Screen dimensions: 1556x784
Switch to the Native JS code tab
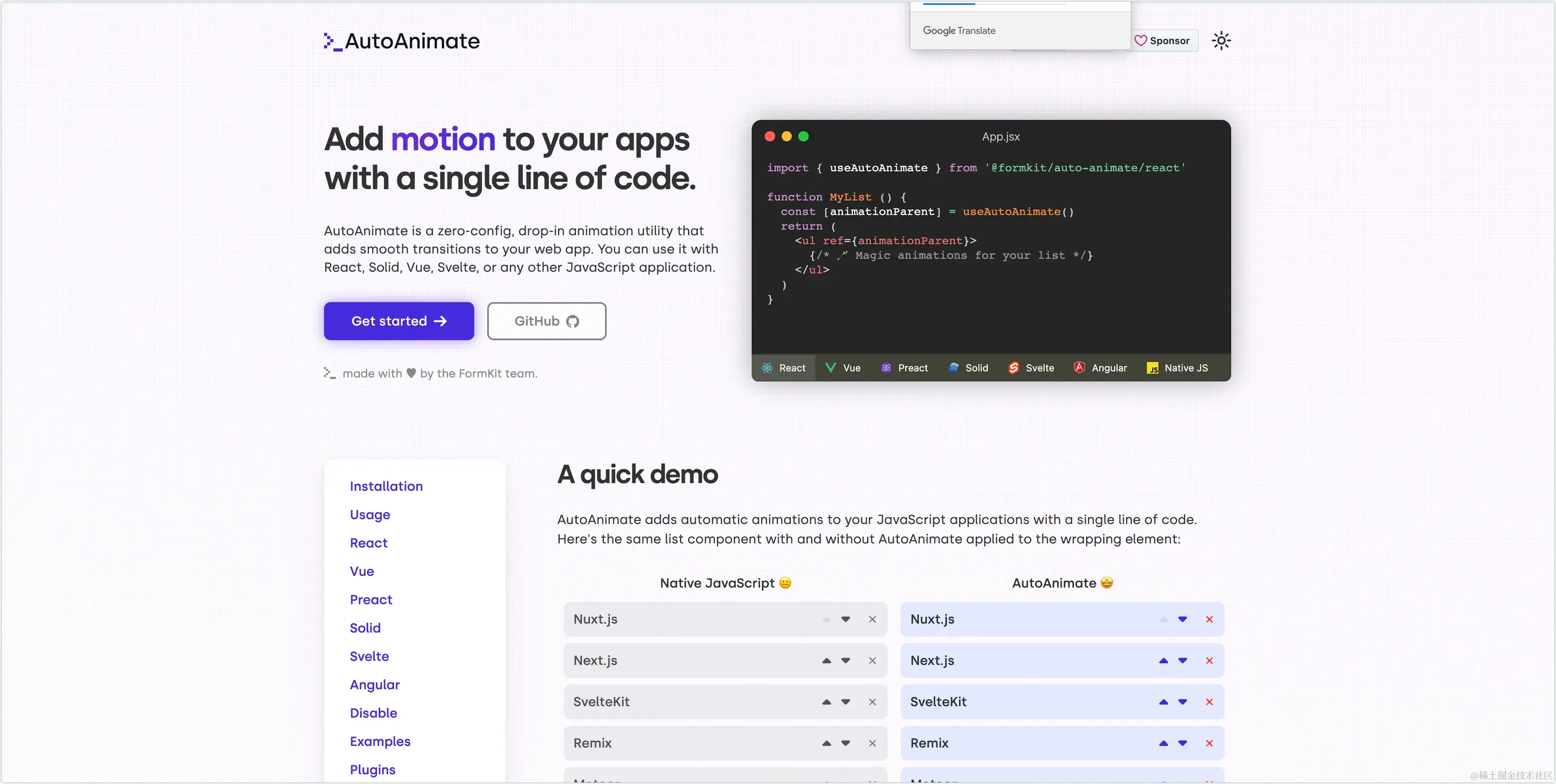pos(1177,368)
